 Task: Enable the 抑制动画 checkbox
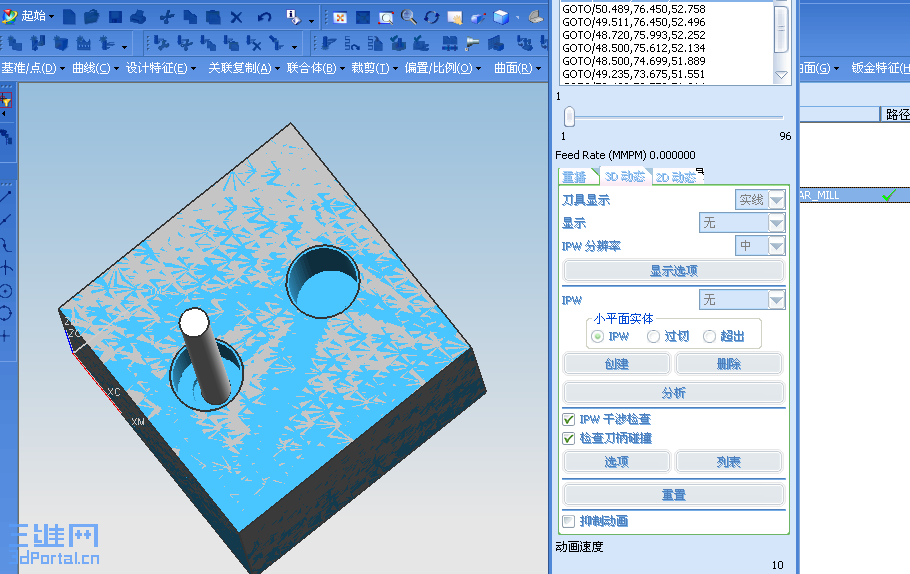569,521
